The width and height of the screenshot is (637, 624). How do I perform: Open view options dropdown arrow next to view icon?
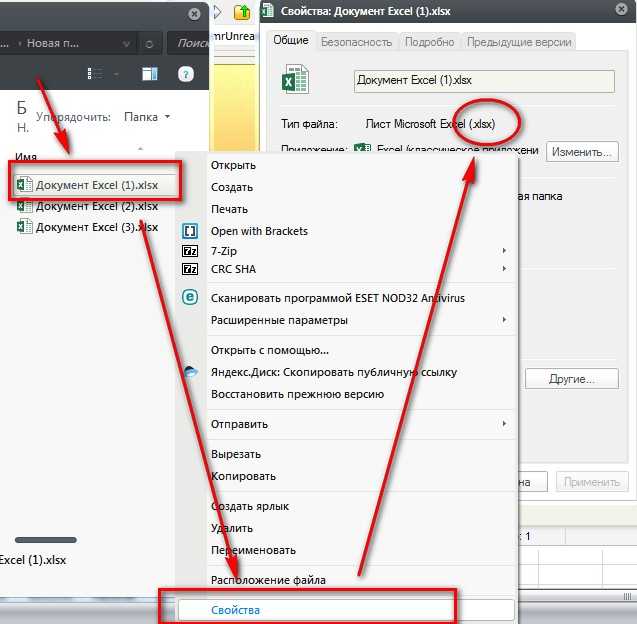[x=116, y=74]
